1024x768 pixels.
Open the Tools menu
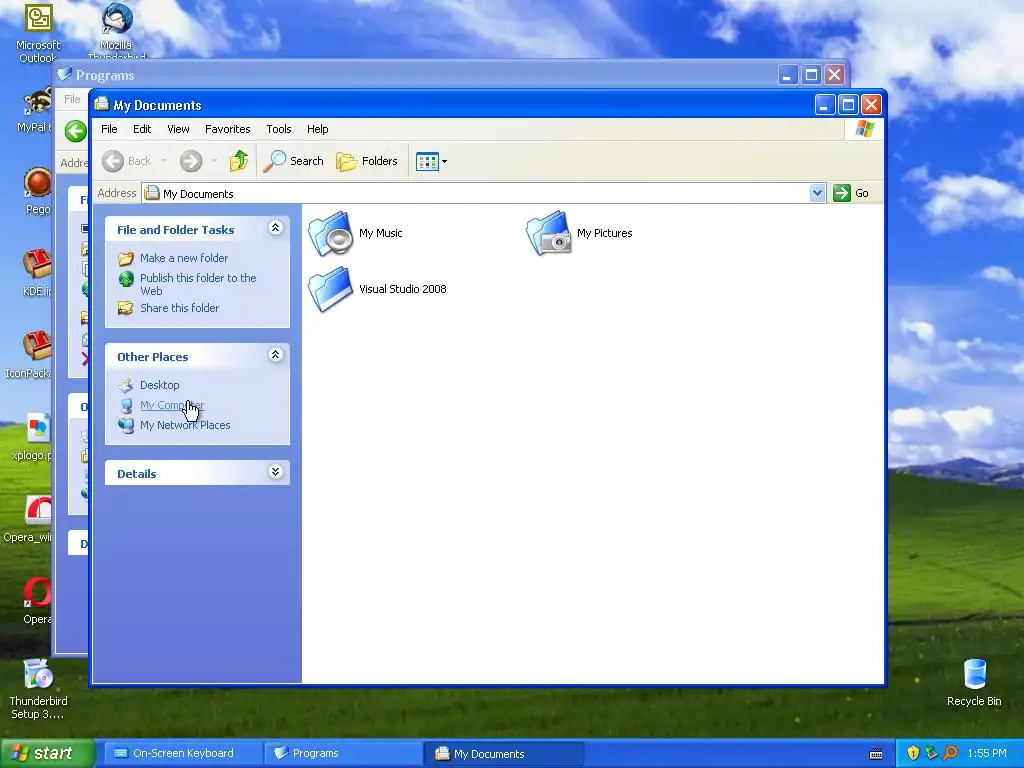pos(279,129)
